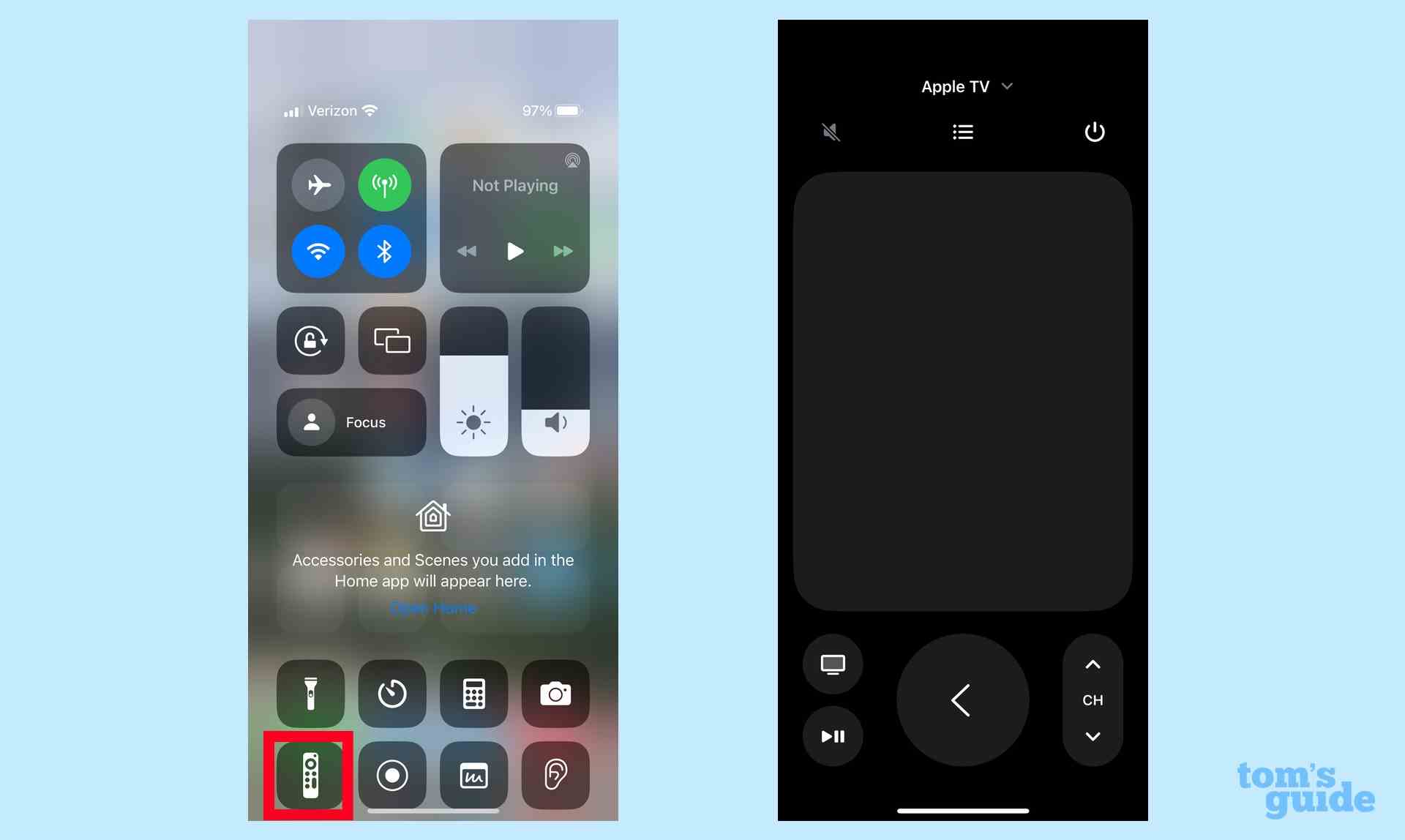This screenshot has height=840, width=1405.
Task: Press the Apple TV back button
Action: [x=962, y=700]
